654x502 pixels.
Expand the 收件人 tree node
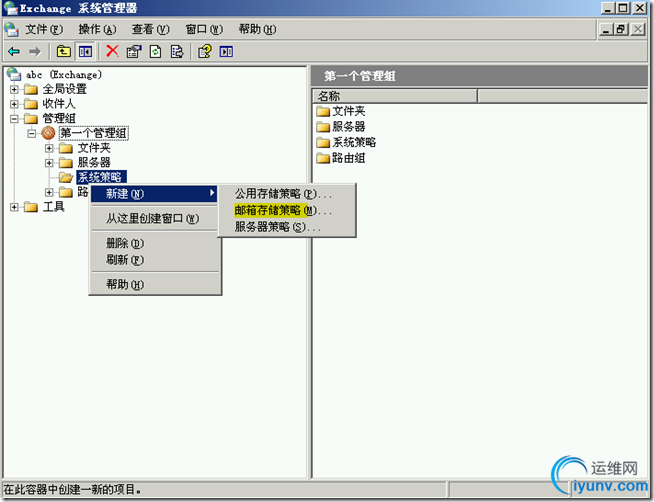tap(14, 104)
